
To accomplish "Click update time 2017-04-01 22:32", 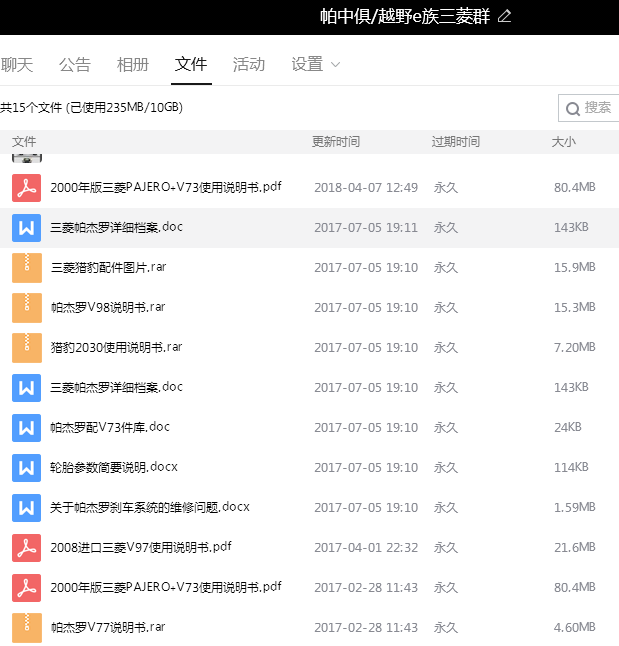I will tap(366, 548).
